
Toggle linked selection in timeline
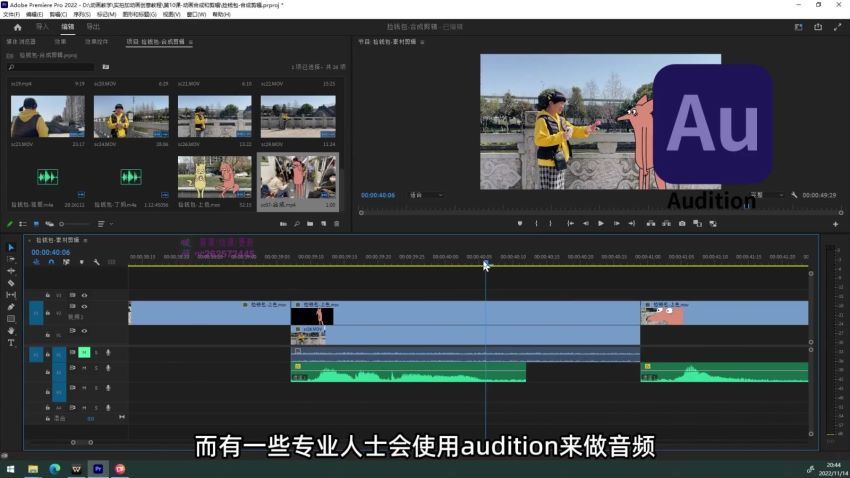66,262
